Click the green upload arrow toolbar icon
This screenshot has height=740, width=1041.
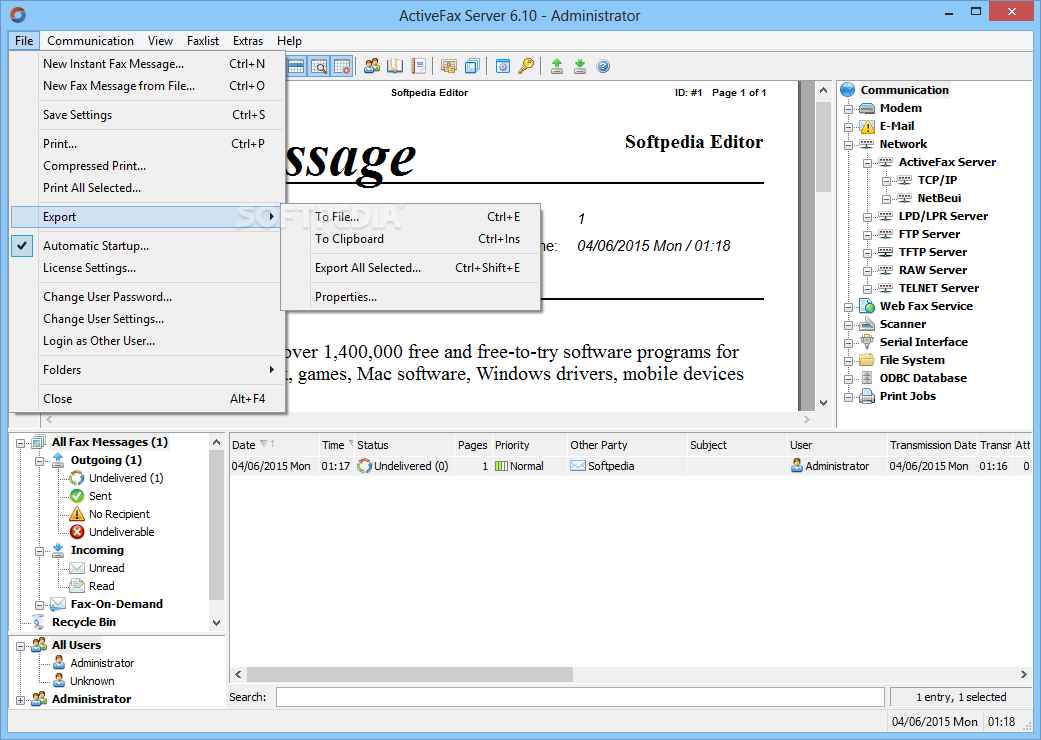(557, 67)
